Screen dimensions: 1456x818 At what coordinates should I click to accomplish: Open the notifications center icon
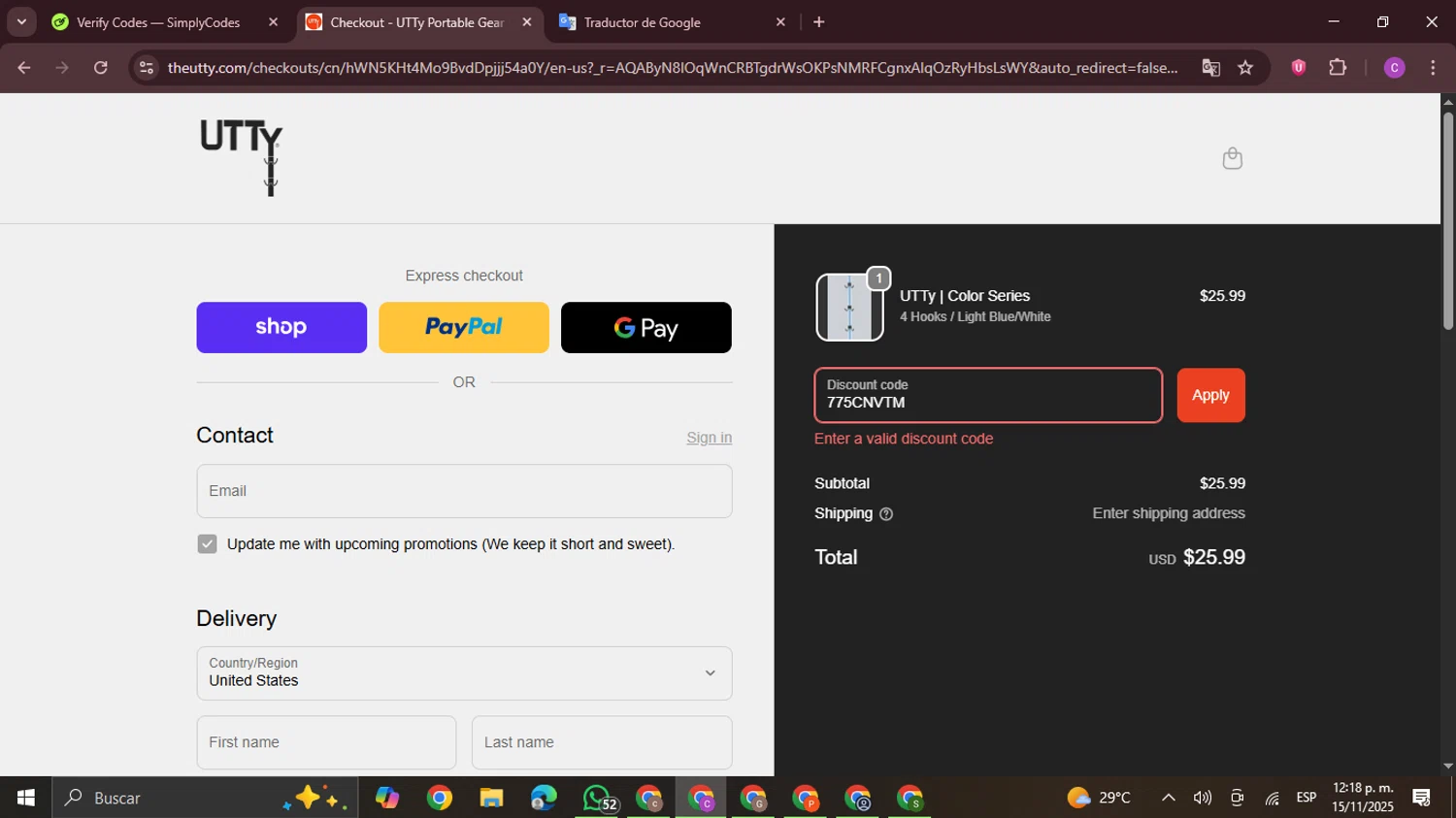coord(1422,798)
